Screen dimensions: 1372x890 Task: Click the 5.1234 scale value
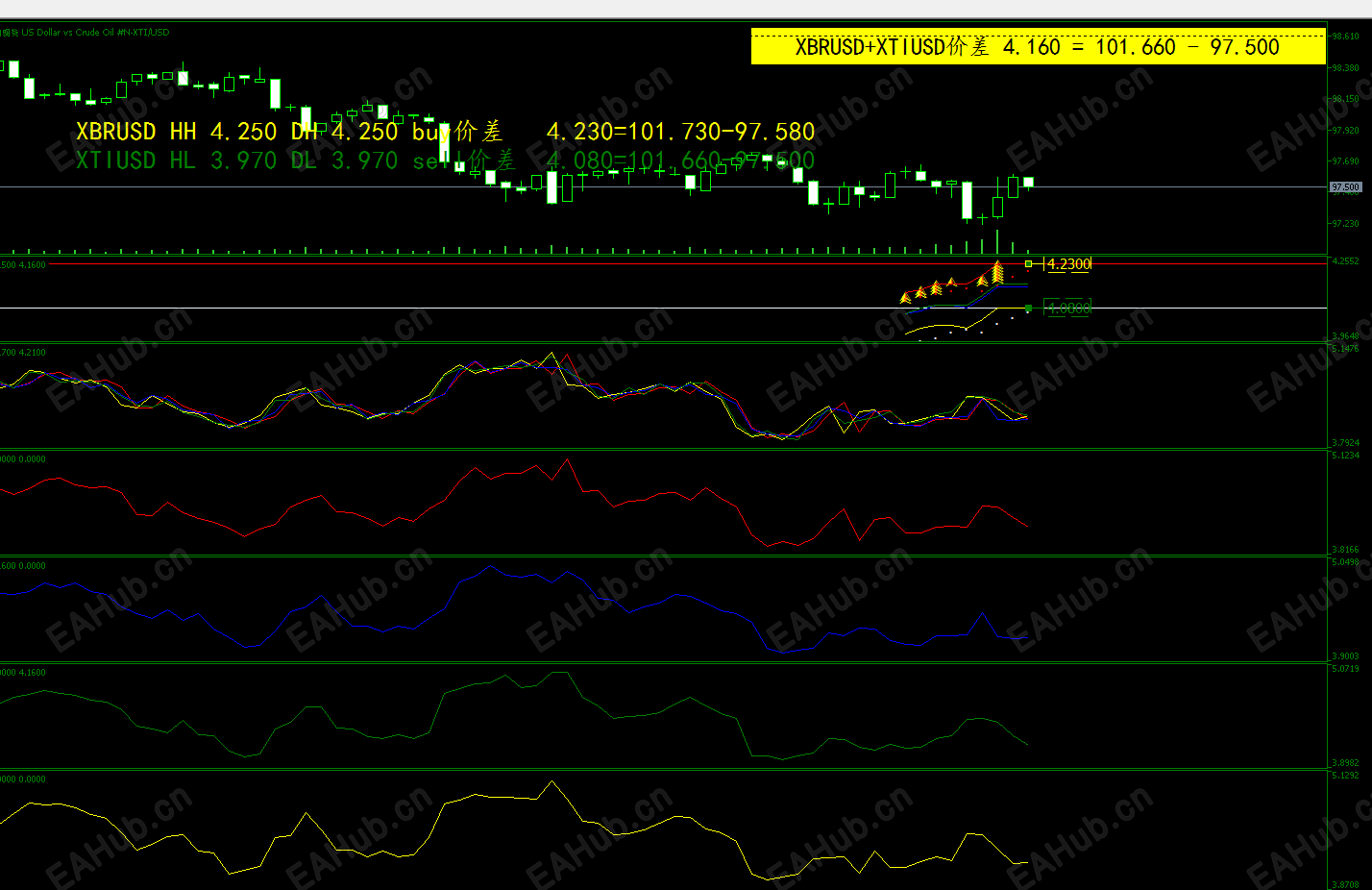[1345, 456]
